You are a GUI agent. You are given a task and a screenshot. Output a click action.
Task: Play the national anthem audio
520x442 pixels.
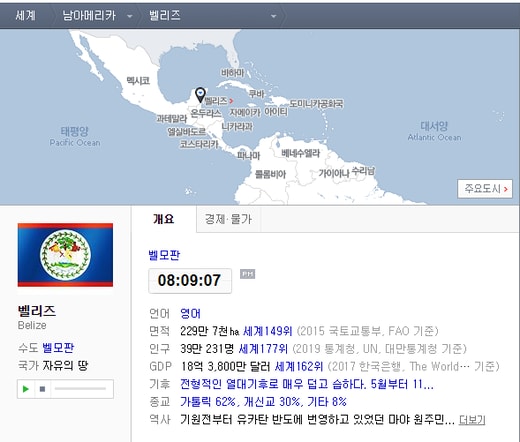tap(26, 389)
